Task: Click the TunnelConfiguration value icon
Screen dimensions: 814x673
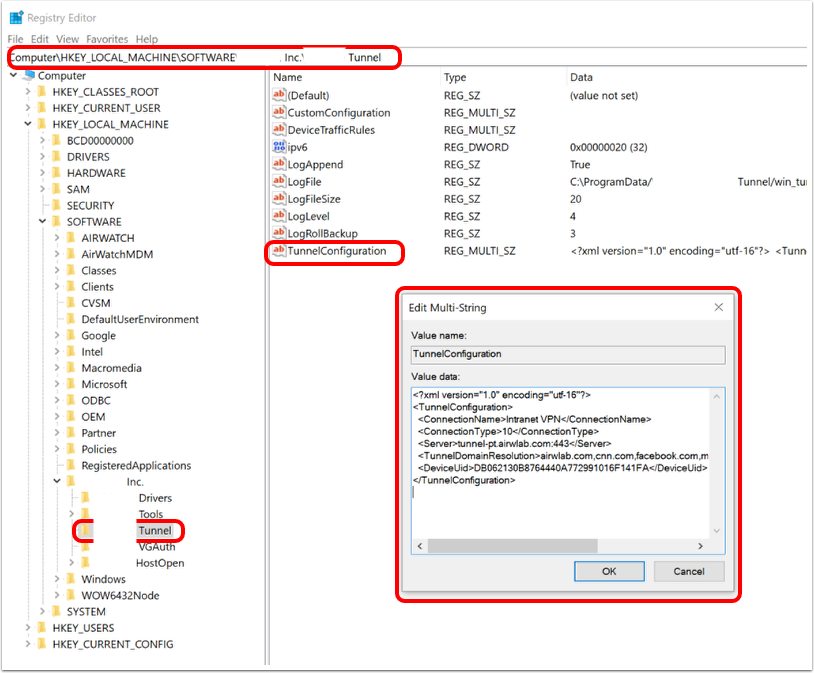Action: coord(279,251)
